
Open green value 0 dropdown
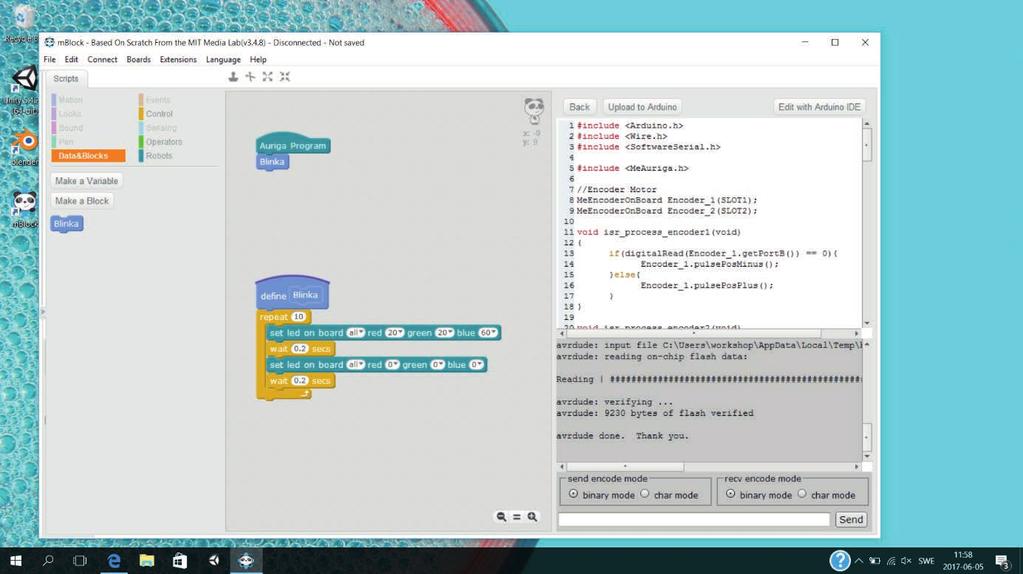437,365
